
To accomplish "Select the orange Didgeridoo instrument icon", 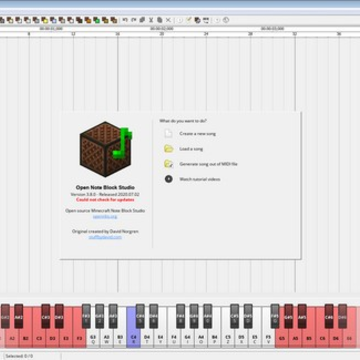I will click(88, 20).
